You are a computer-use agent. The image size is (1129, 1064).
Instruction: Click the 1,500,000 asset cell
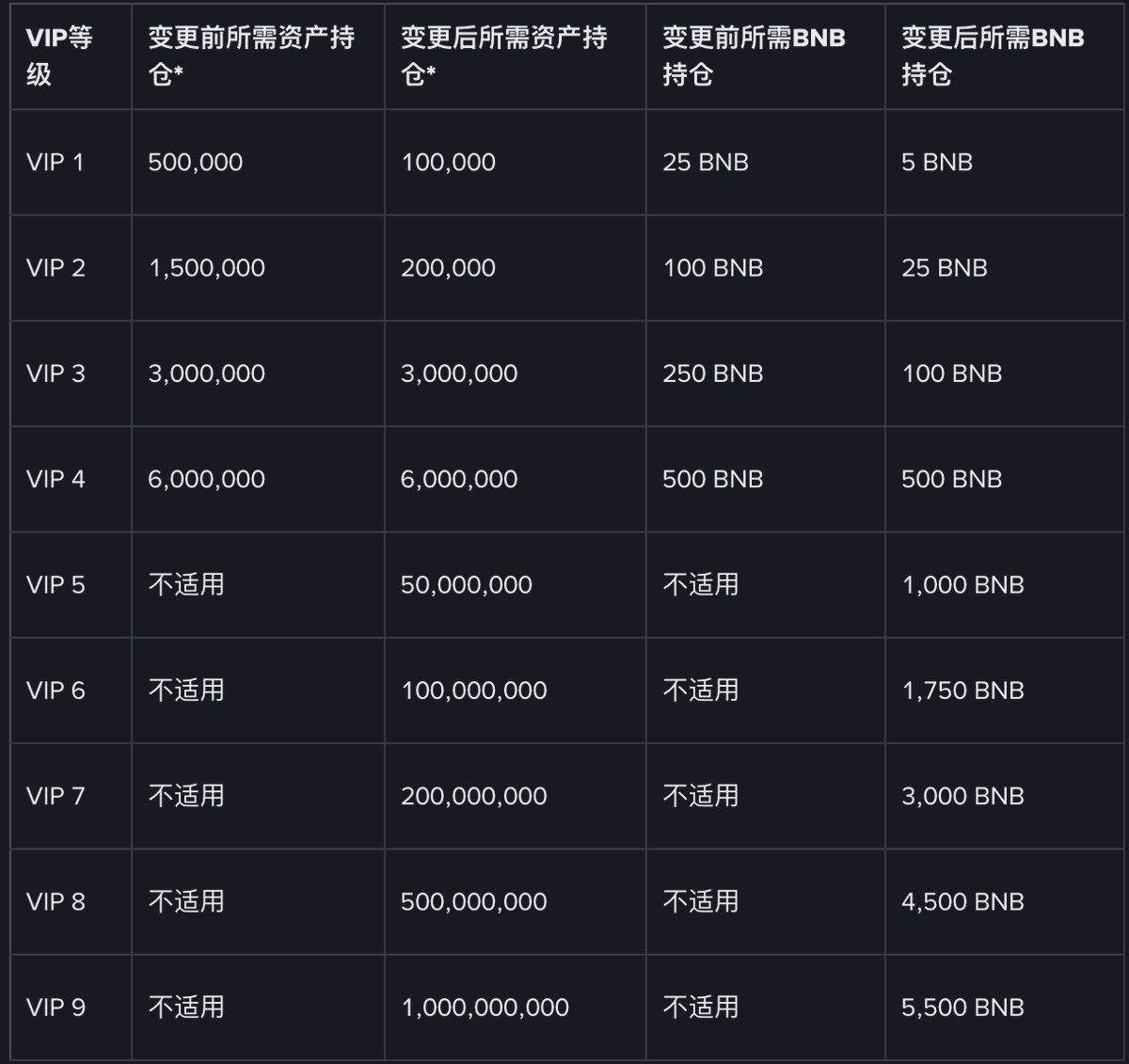[x=207, y=268]
